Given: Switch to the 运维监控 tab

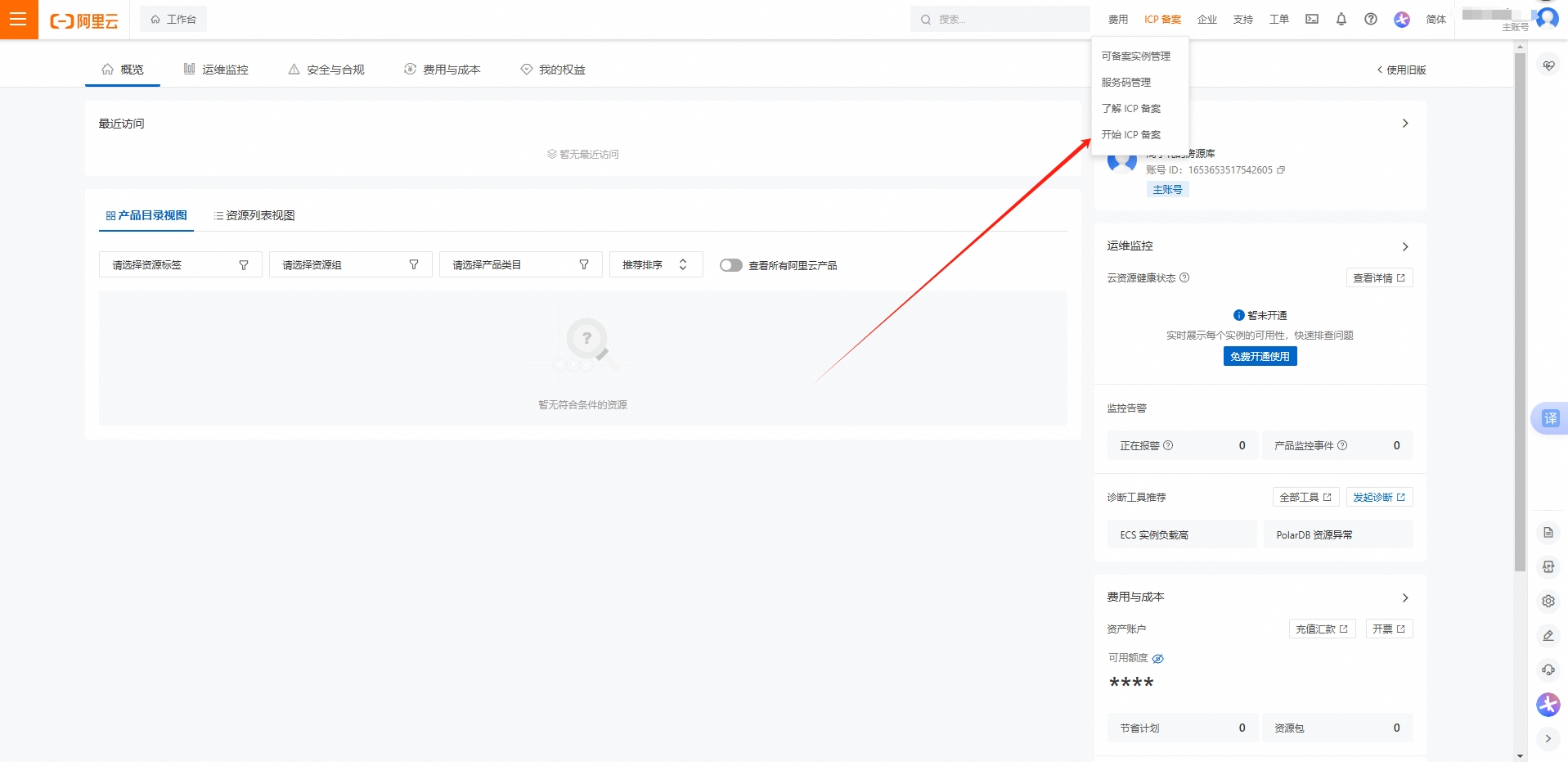Looking at the screenshot, I should coord(215,70).
